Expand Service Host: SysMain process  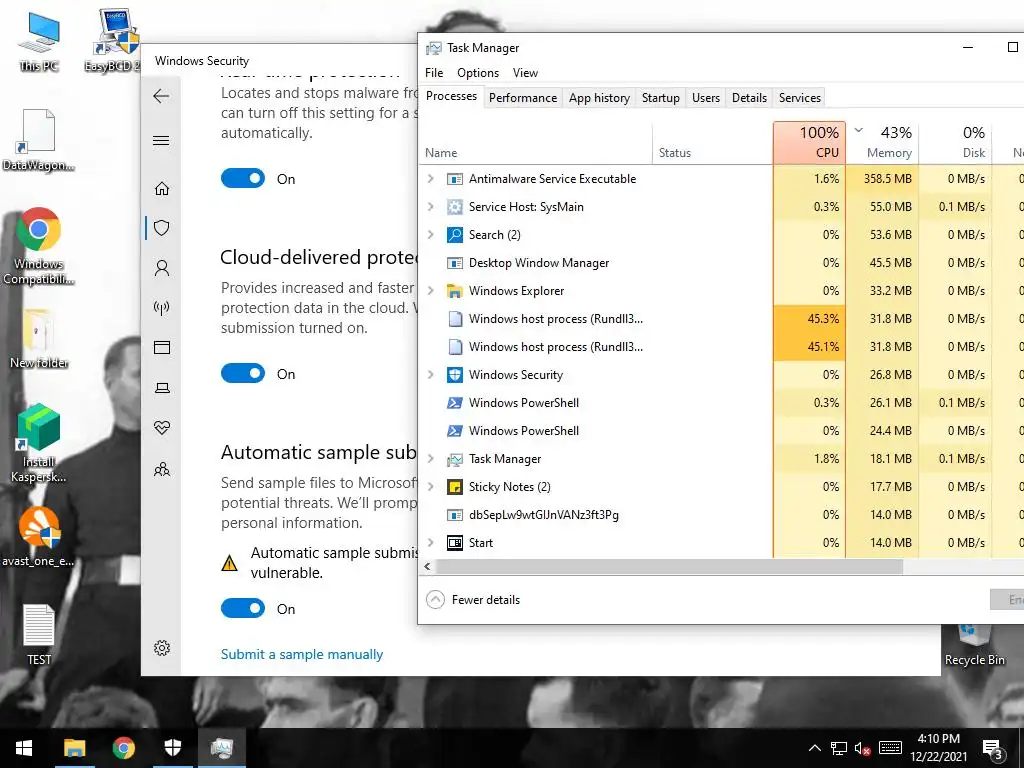[430, 206]
